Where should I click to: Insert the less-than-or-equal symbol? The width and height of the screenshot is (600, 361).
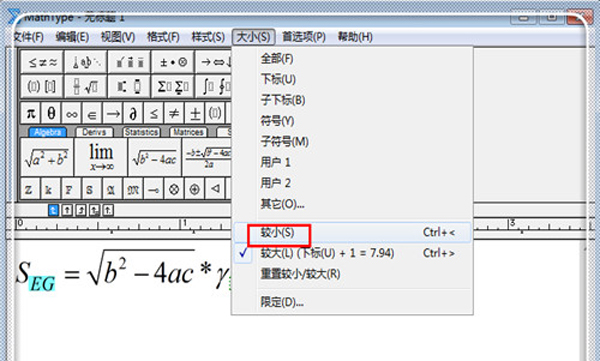(x=154, y=113)
